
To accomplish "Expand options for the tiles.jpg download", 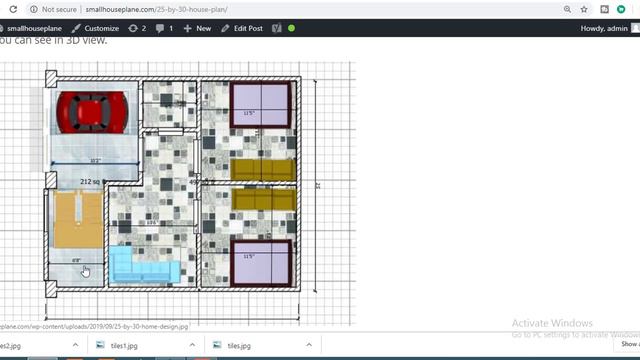I will click(x=309, y=345).
